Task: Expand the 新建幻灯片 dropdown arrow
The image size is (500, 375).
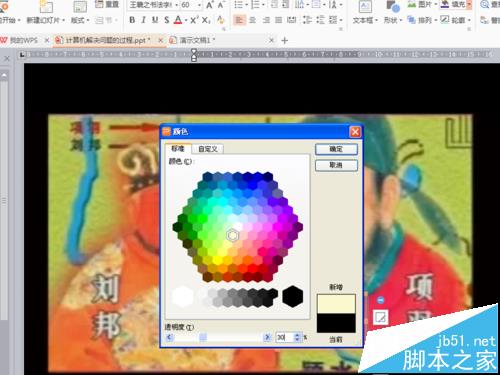Action: [63, 20]
